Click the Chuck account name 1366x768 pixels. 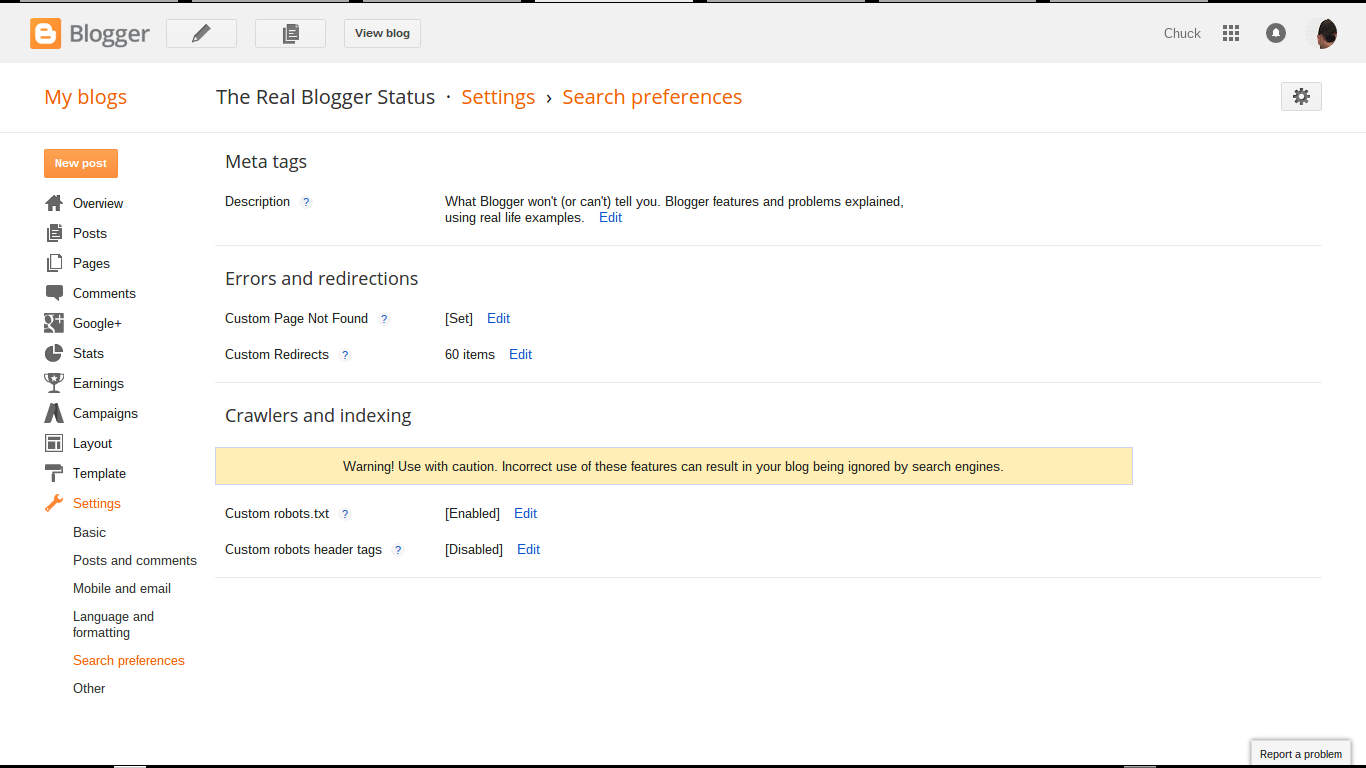coord(1182,33)
